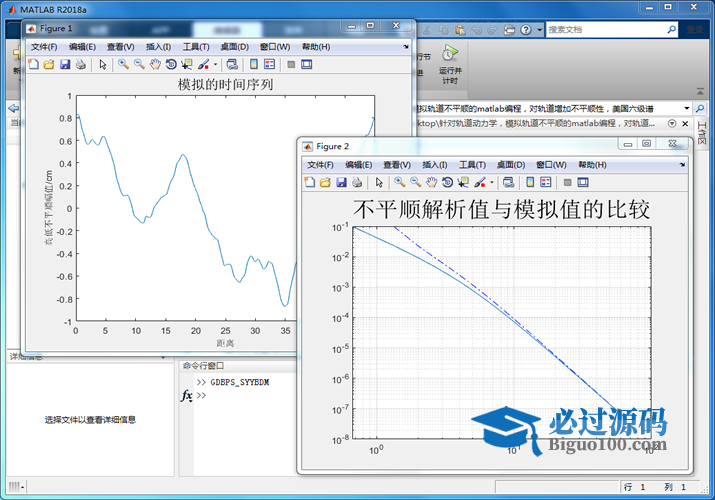The width and height of the screenshot is (715, 500).
Task: Click Save icon in Figure 1 toolbar
Action: click(x=65, y=64)
